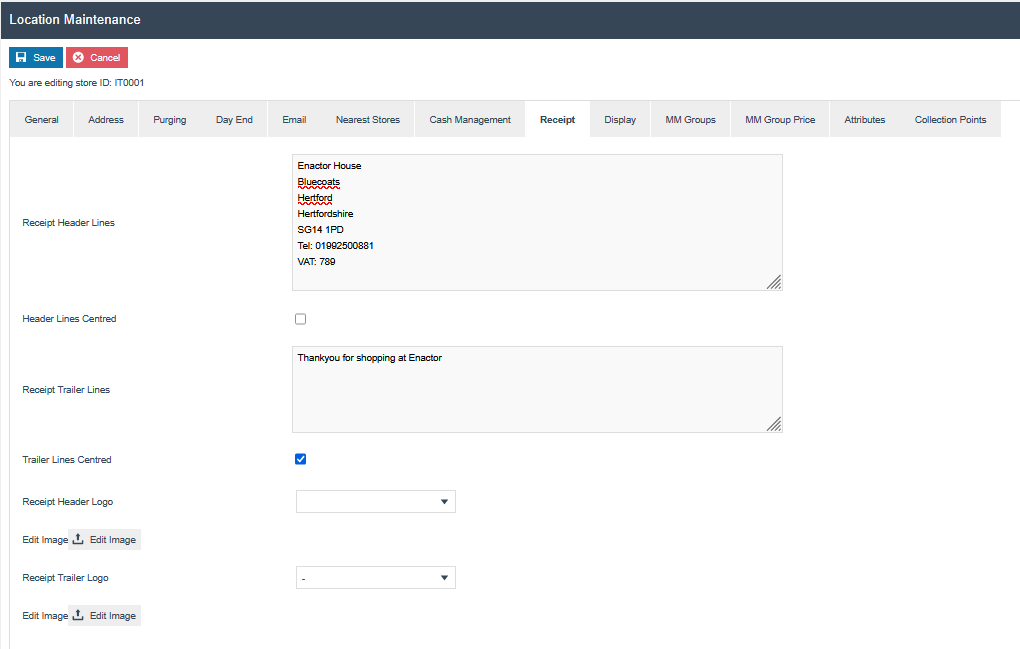Switch to the Nearest Stores tab

(368, 120)
